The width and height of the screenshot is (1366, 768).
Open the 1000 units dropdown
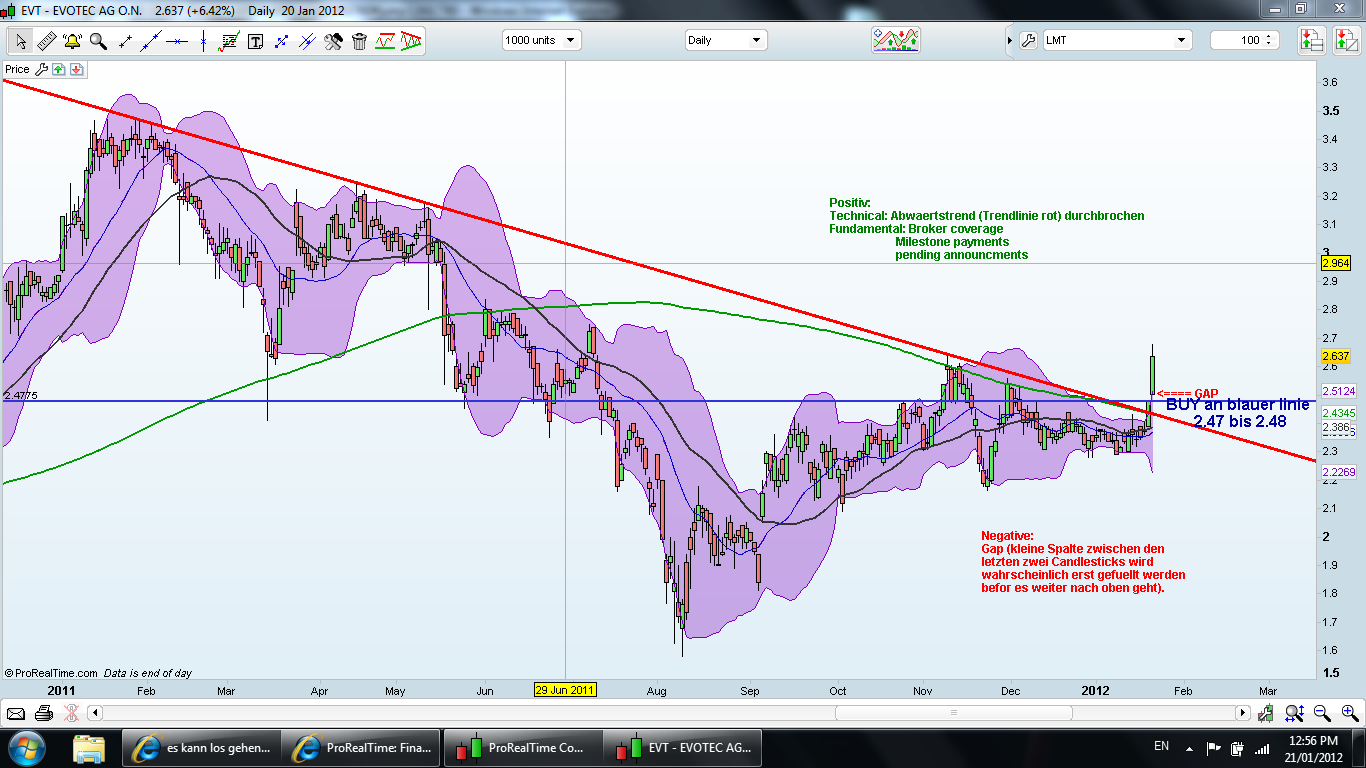pyautogui.click(x=541, y=40)
